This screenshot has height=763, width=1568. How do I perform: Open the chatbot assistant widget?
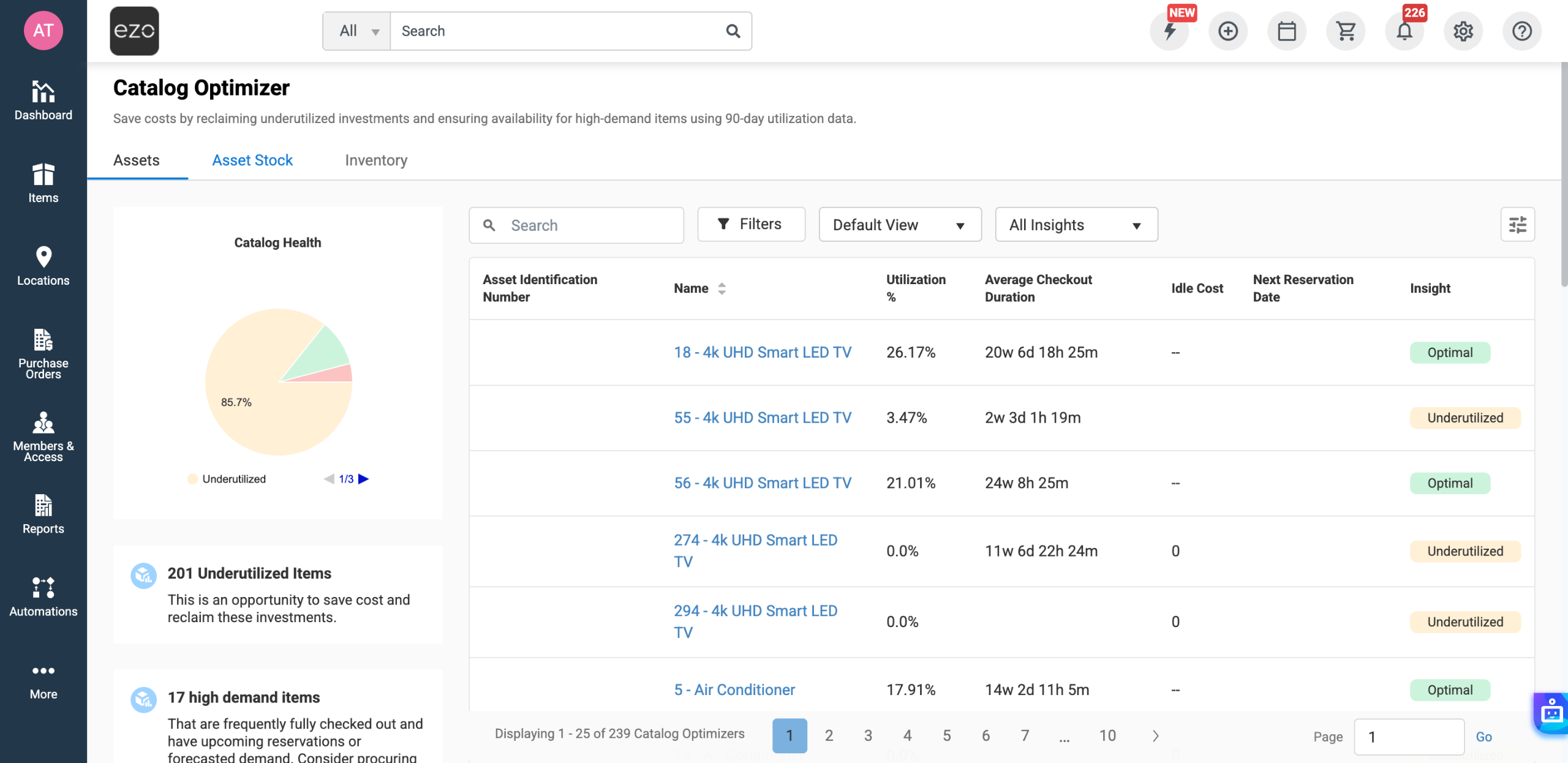point(1551,713)
